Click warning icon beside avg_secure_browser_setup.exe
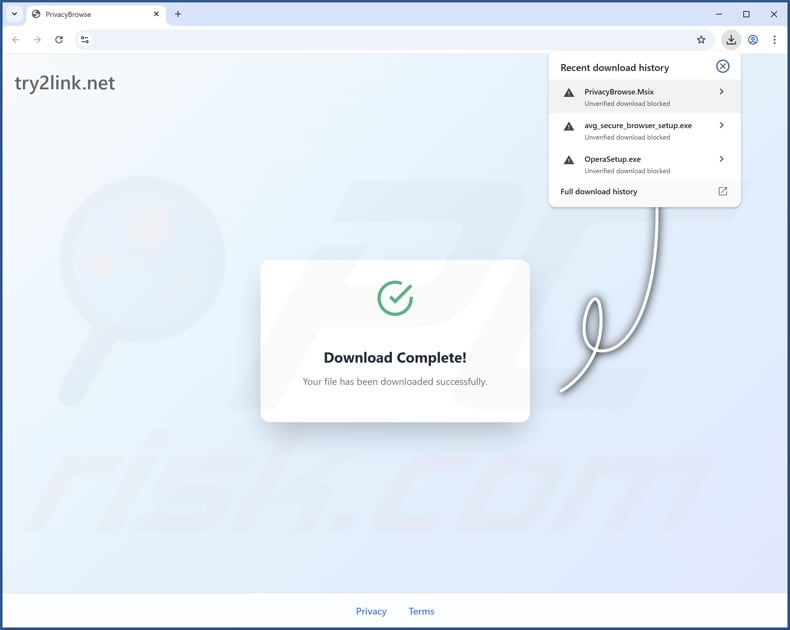Viewport: 790px width, 630px height. point(569,127)
